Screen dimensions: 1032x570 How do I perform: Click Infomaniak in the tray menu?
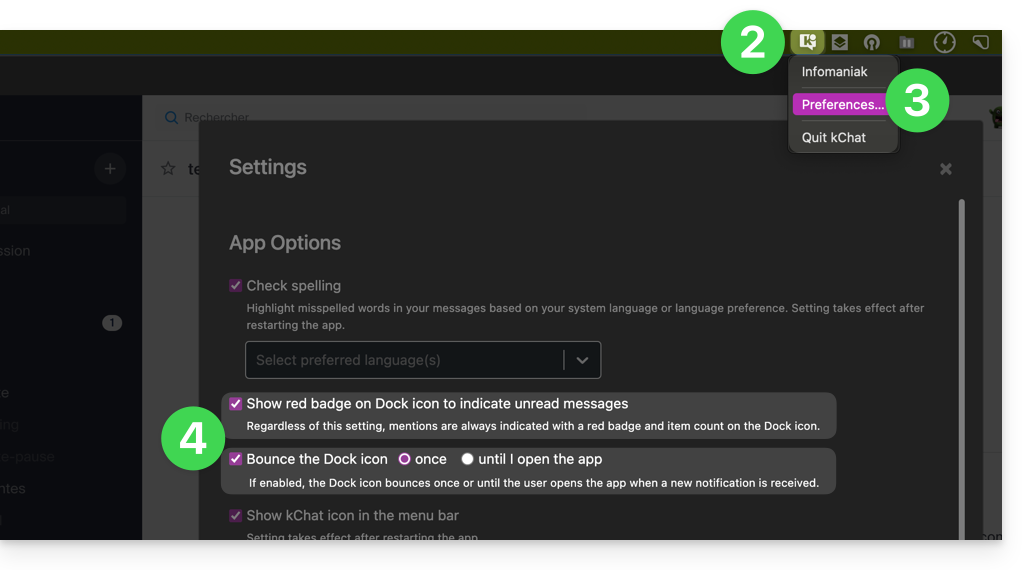(x=834, y=72)
